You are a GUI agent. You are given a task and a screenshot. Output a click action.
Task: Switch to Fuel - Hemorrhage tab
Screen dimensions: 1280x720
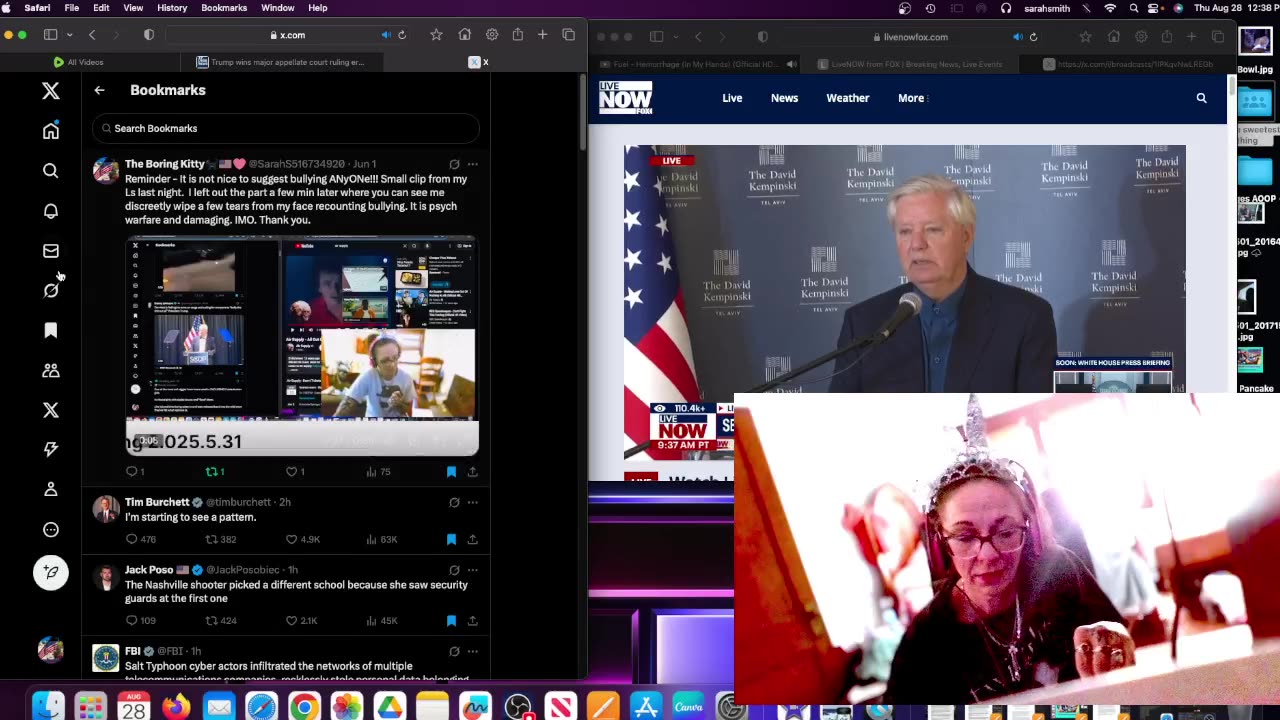tap(696, 64)
